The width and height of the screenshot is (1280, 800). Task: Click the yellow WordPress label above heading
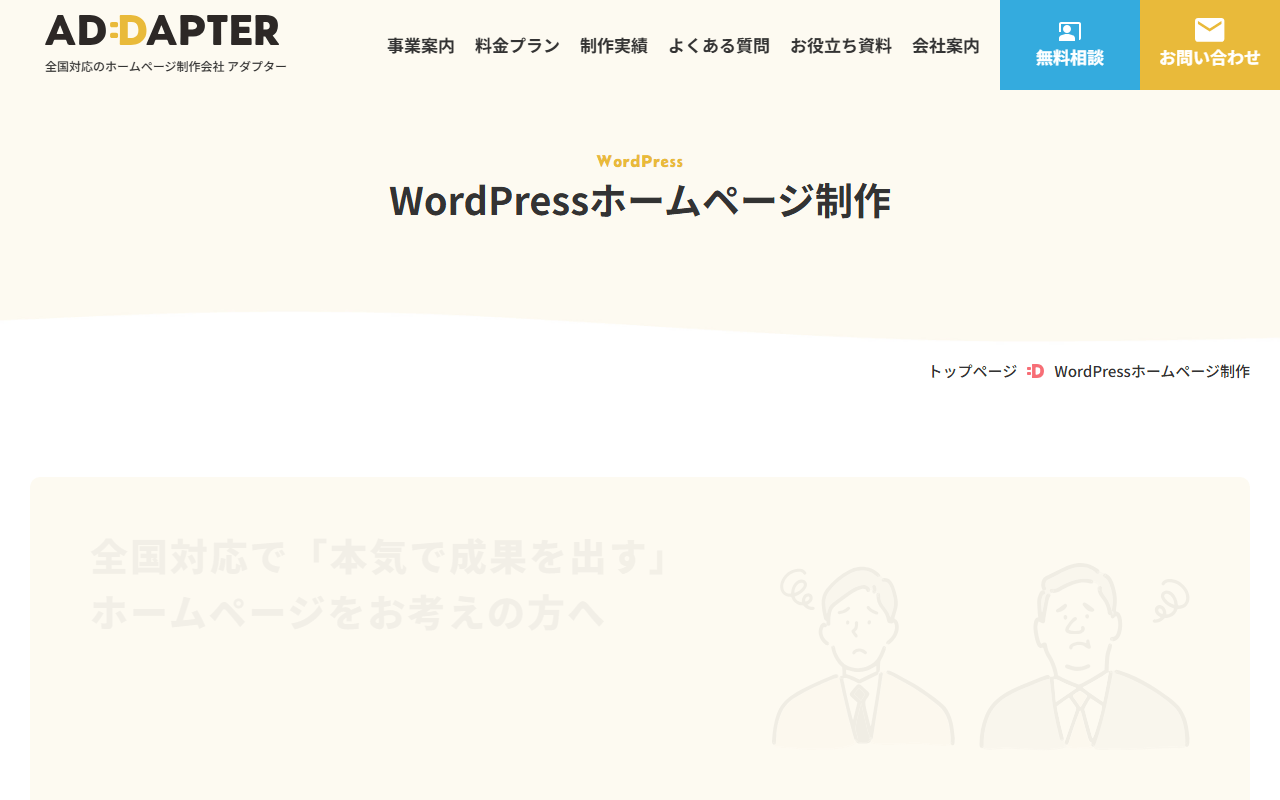tap(640, 161)
